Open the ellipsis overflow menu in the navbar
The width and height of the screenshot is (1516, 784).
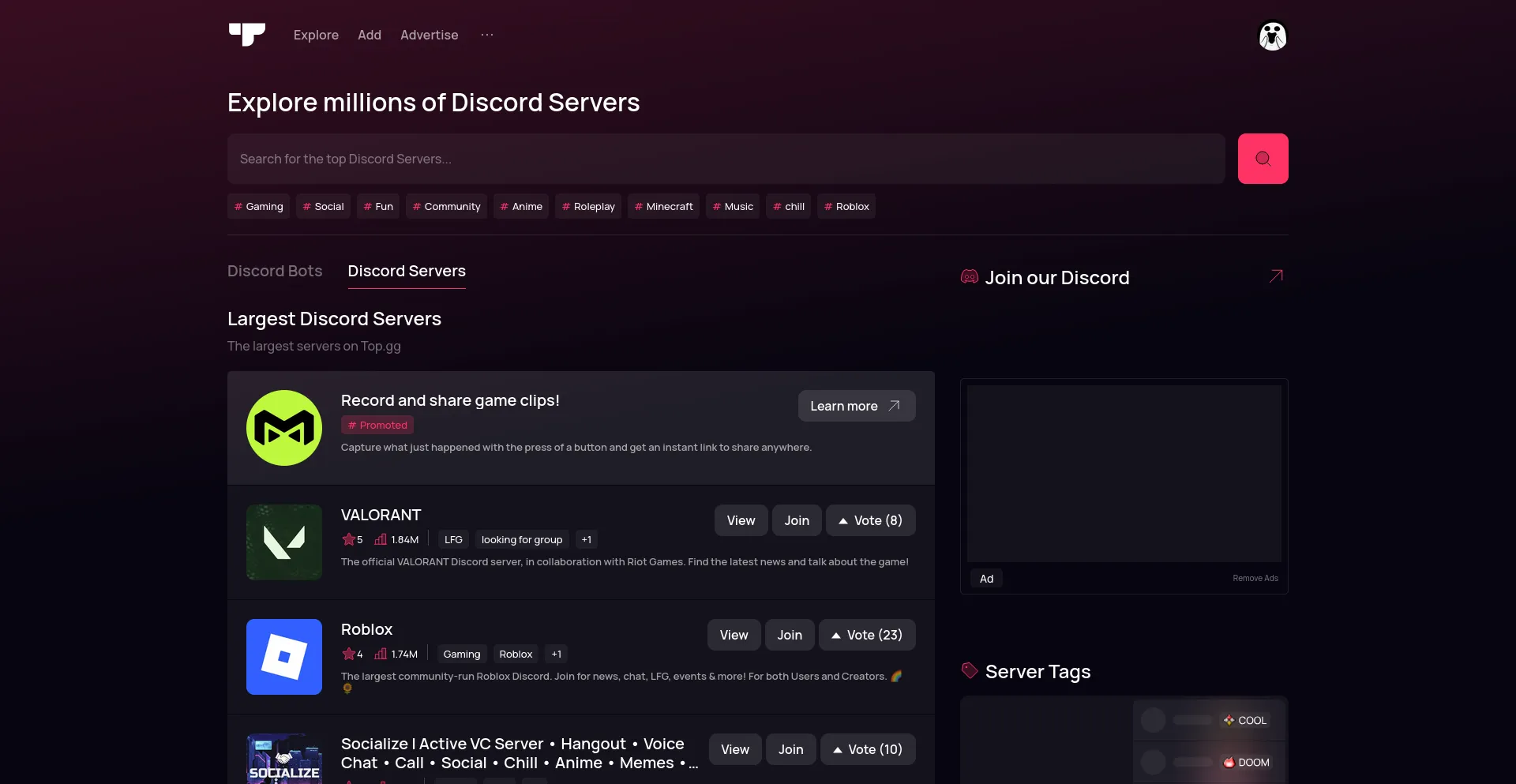point(487,35)
